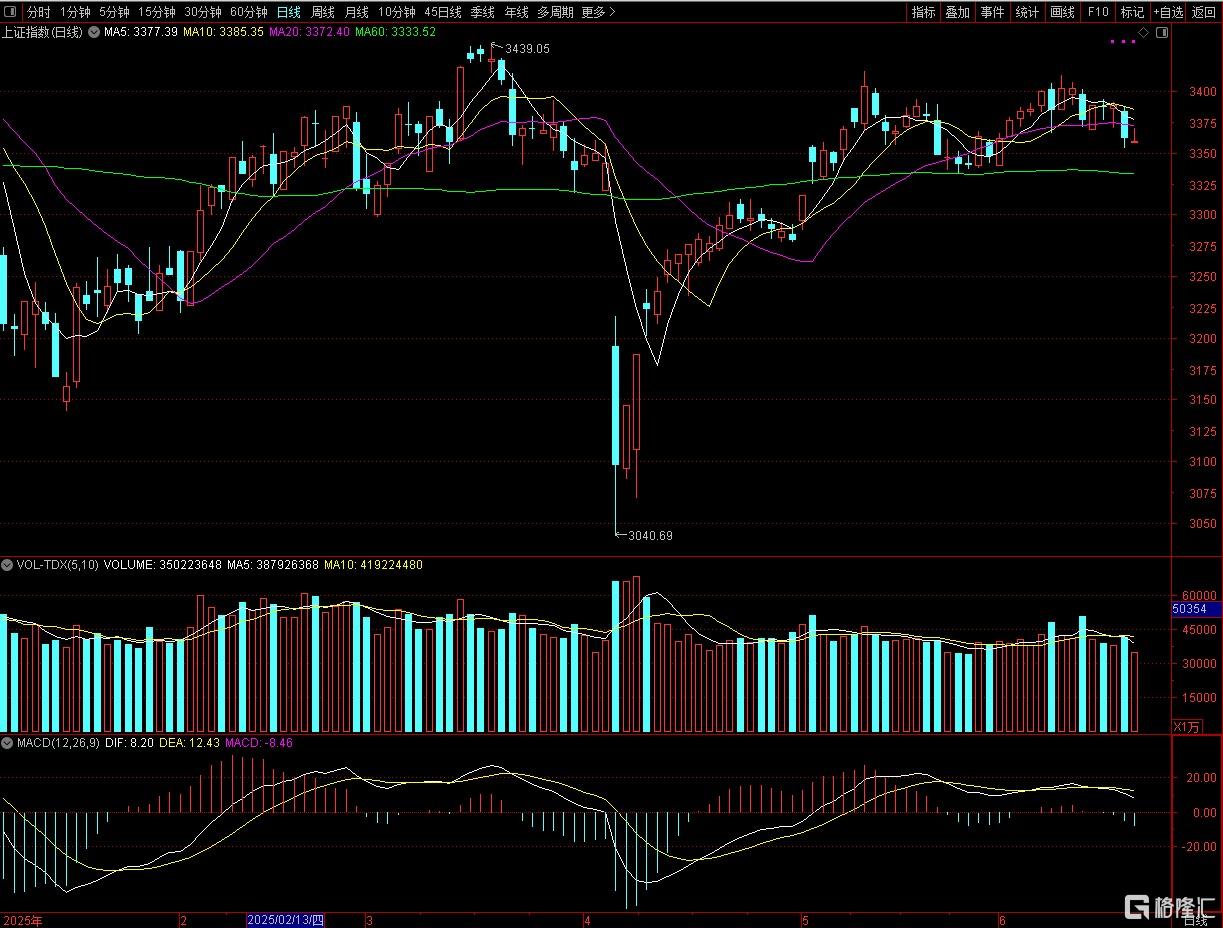1223x928 pixels.
Task: Click the VOLUME: 350223648 readout
Action: click(162, 565)
